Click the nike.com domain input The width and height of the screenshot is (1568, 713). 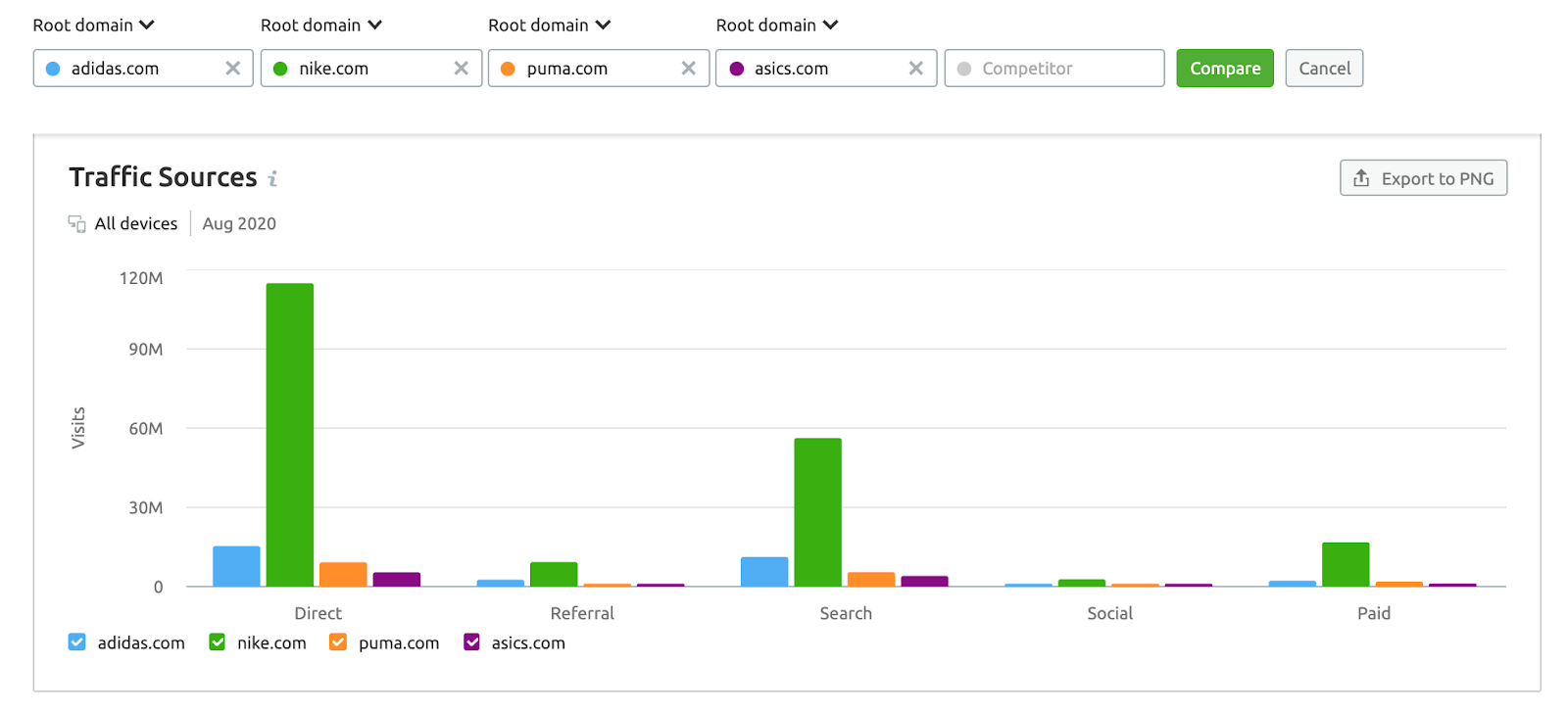click(x=371, y=69)
